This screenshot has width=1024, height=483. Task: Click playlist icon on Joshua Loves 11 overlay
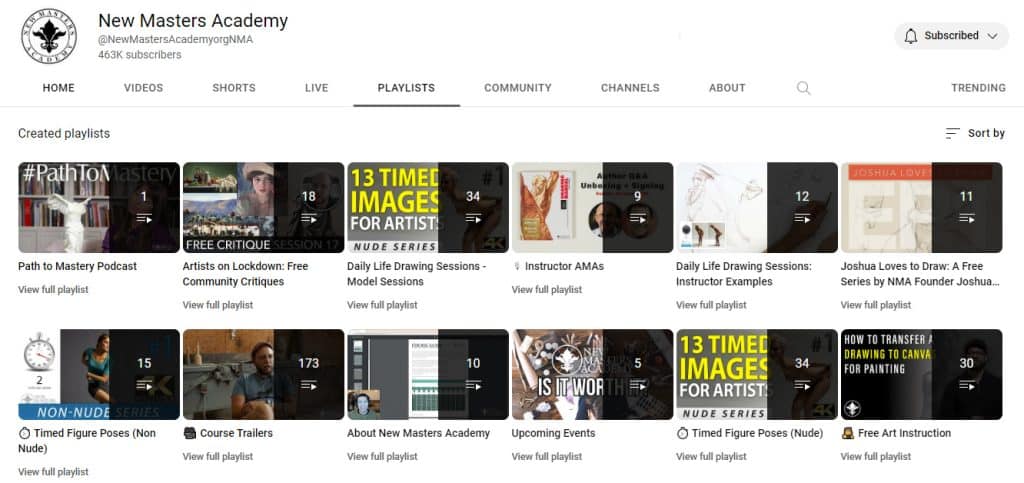[x=967, y=219]
